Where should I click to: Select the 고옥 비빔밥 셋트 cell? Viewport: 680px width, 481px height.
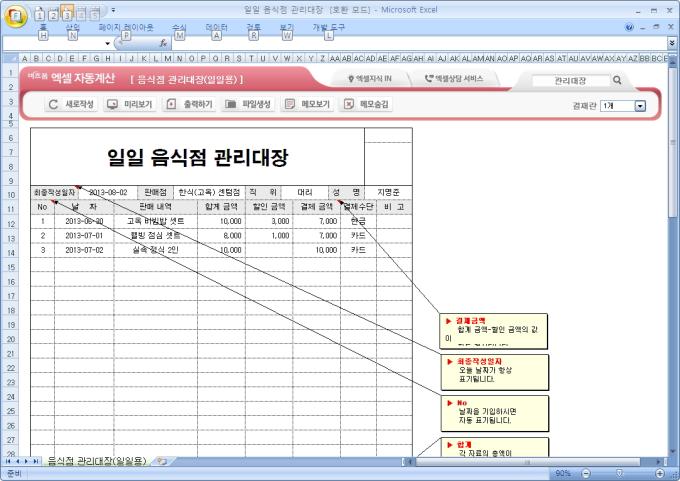click(x=156, y=221)
